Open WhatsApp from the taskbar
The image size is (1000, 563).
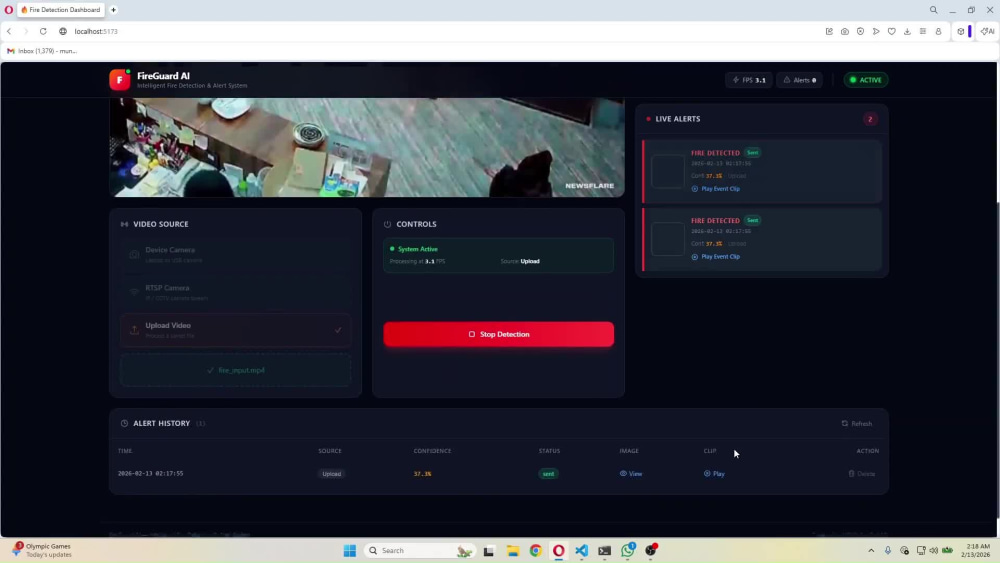[x=628, y=550]
